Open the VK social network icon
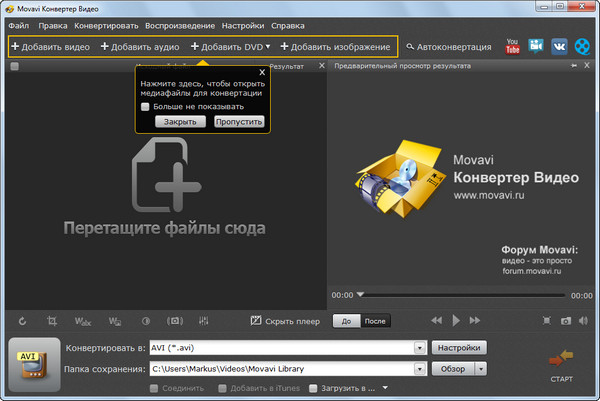 [x=558, y=46]
